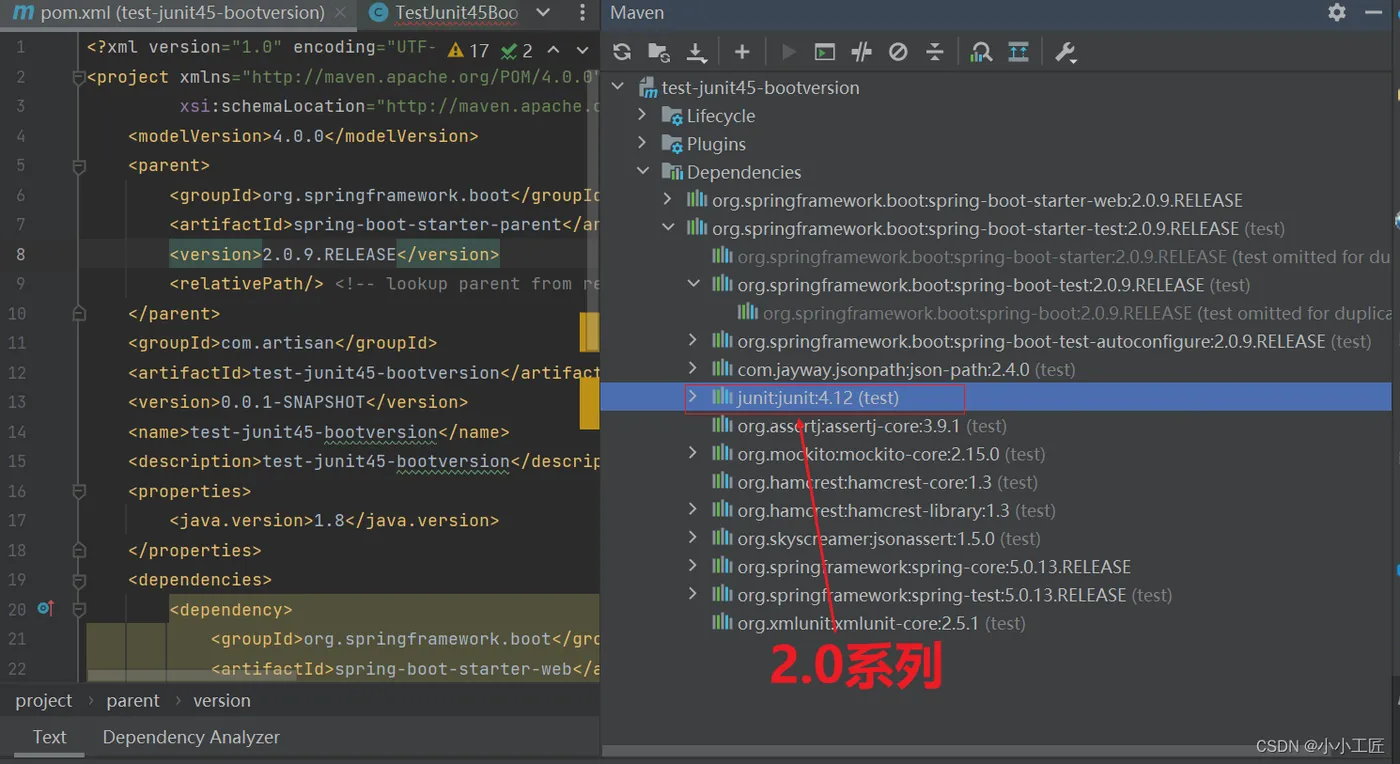Add Maven project with plus icon
Image resolution: width=1400 pixels, height=764 pixels.
[x=741, y=52]
